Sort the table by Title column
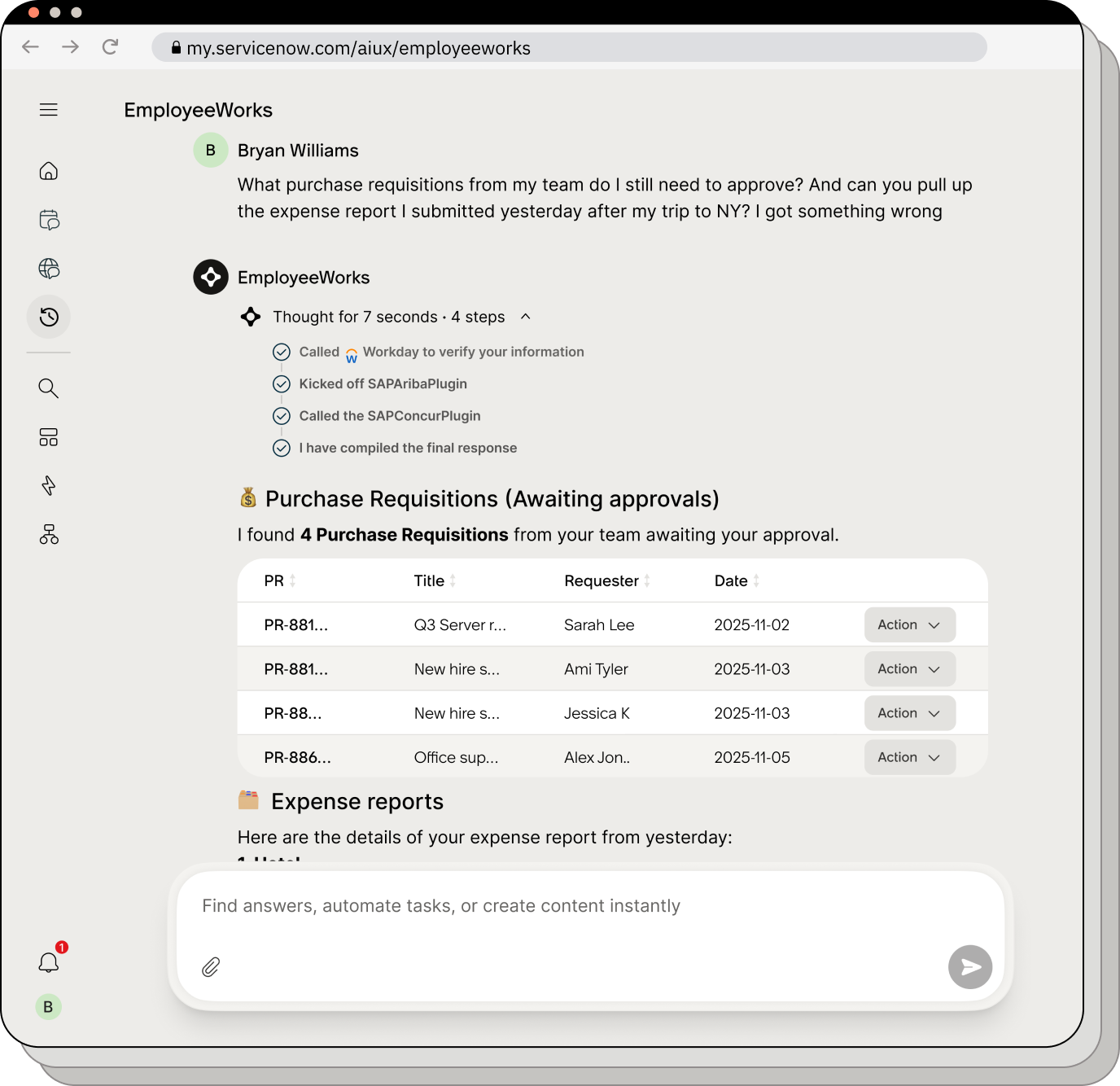Viewport: 1120px width, 1086px height. pos(453,580)
